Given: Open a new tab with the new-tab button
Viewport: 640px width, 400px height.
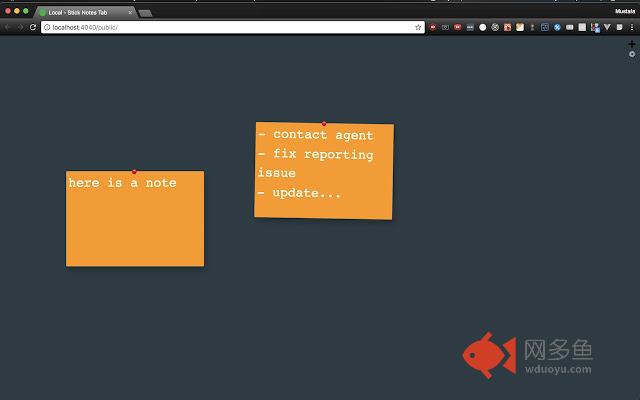Looking at the screenshot, I should tap(145, 13).
